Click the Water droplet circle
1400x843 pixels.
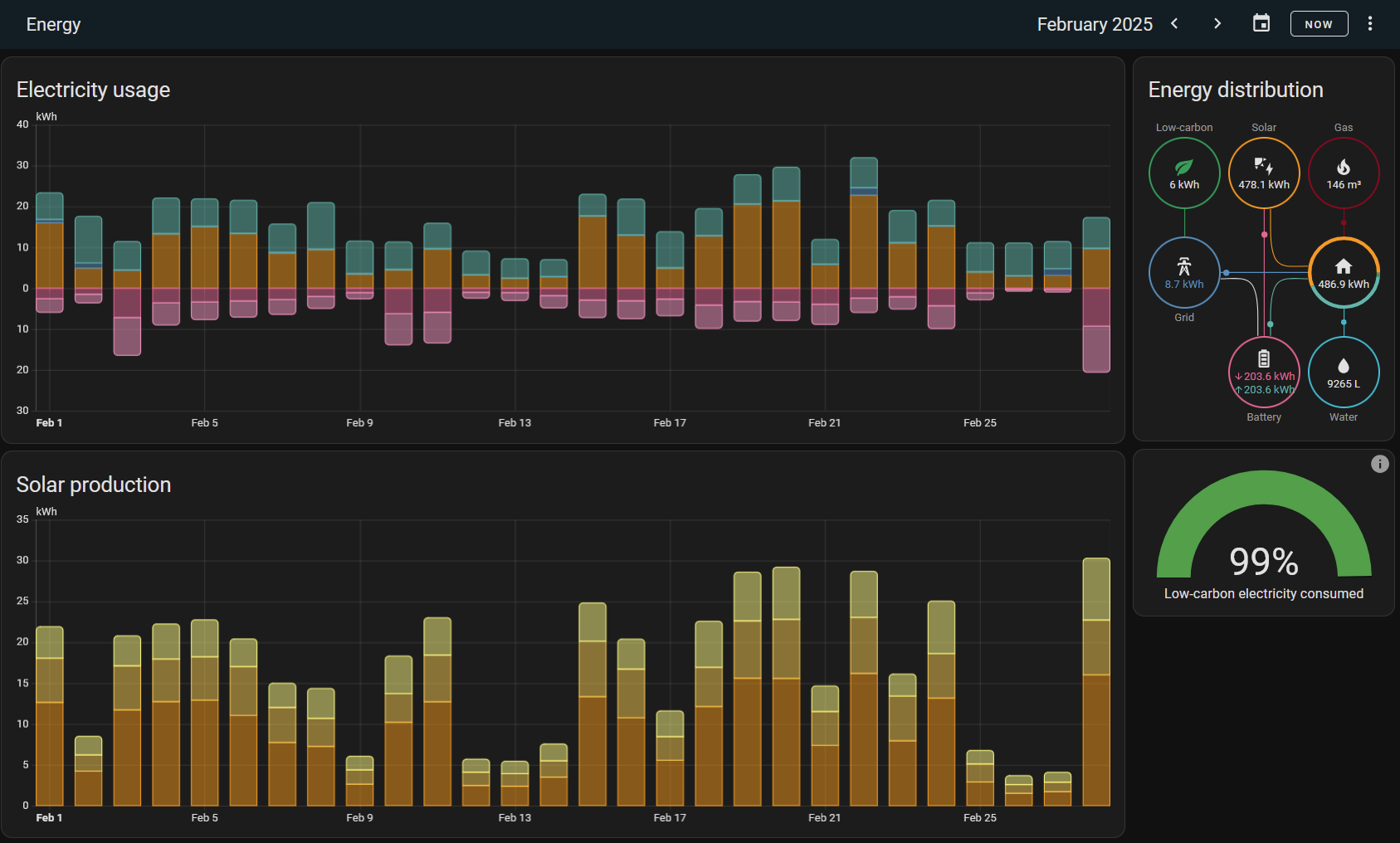point(1343,373)
